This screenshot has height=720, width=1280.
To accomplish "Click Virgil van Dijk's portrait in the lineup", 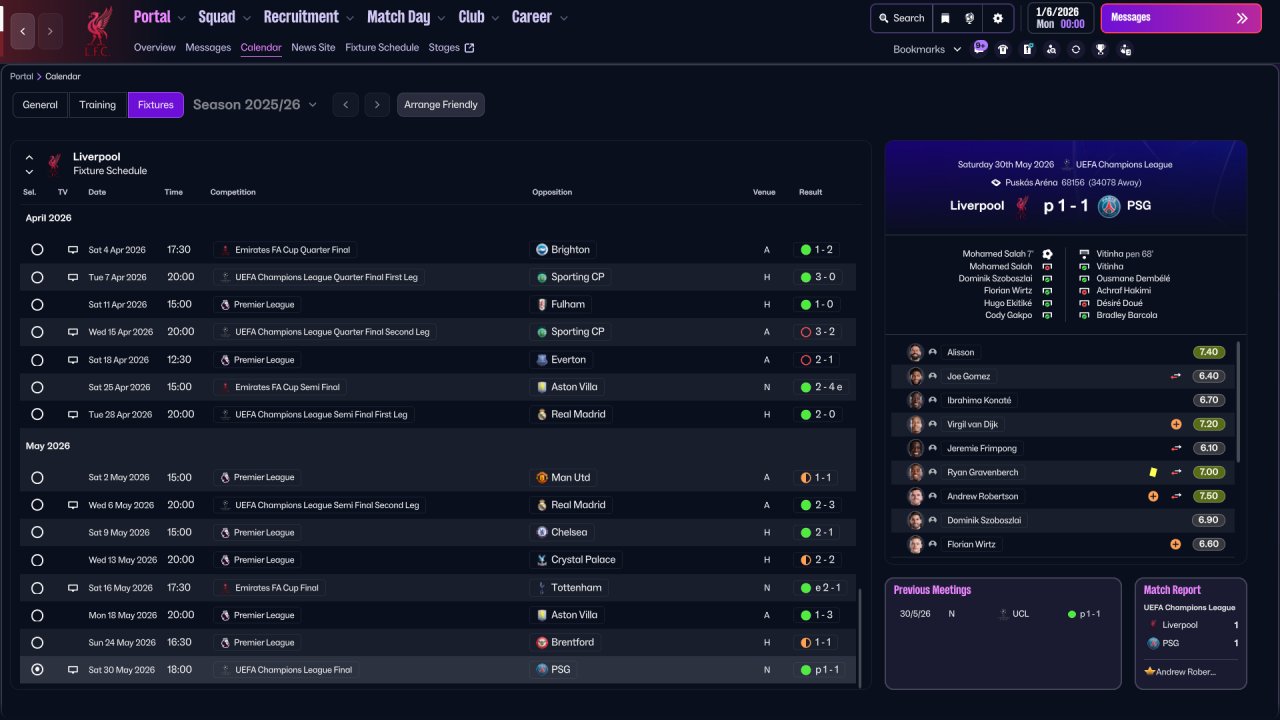I will pos(915,424).
